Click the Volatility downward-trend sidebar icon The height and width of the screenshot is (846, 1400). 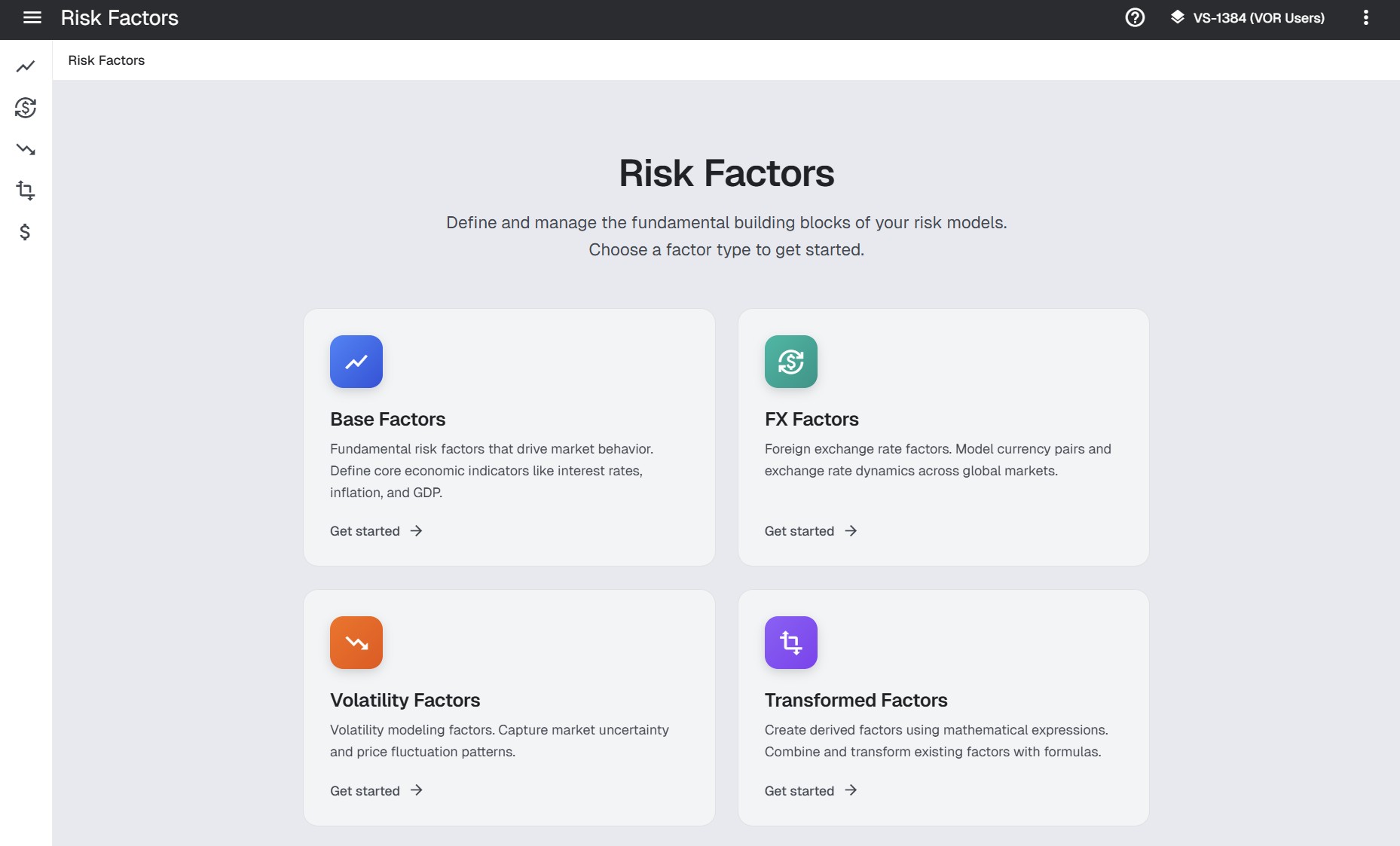click(26, 149)
